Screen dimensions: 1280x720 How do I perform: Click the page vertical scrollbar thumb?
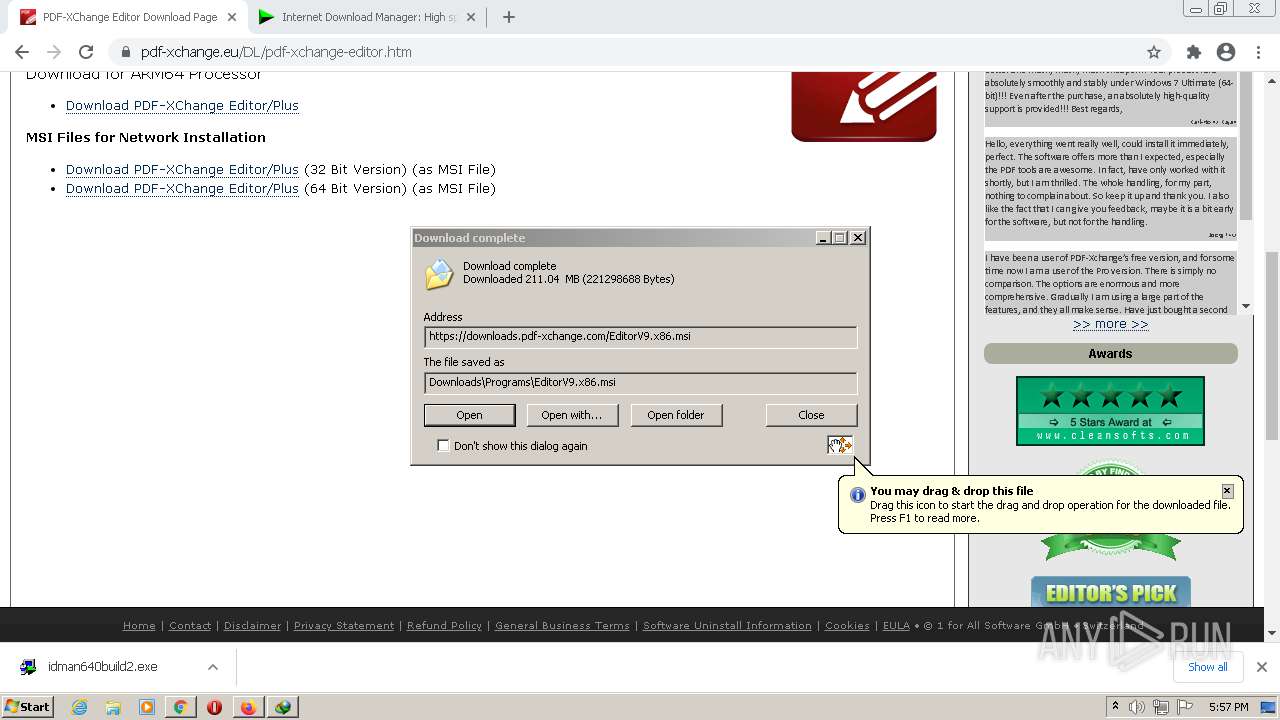point(1272,345)
